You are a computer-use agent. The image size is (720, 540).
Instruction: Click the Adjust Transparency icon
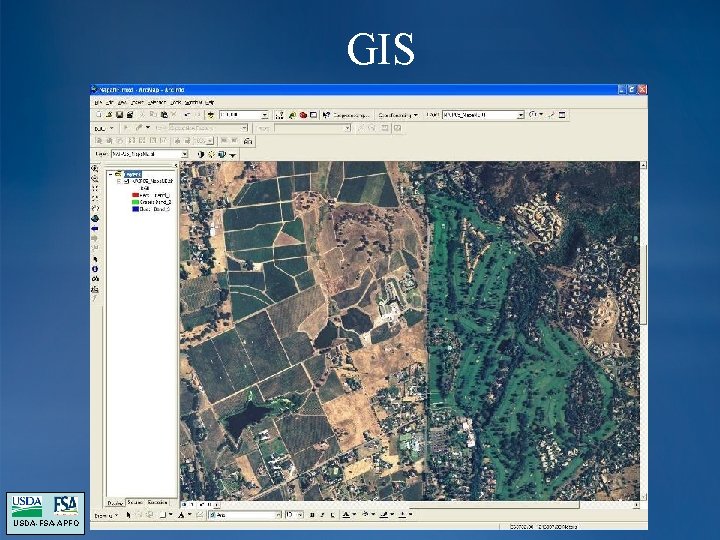pos(221,154)
